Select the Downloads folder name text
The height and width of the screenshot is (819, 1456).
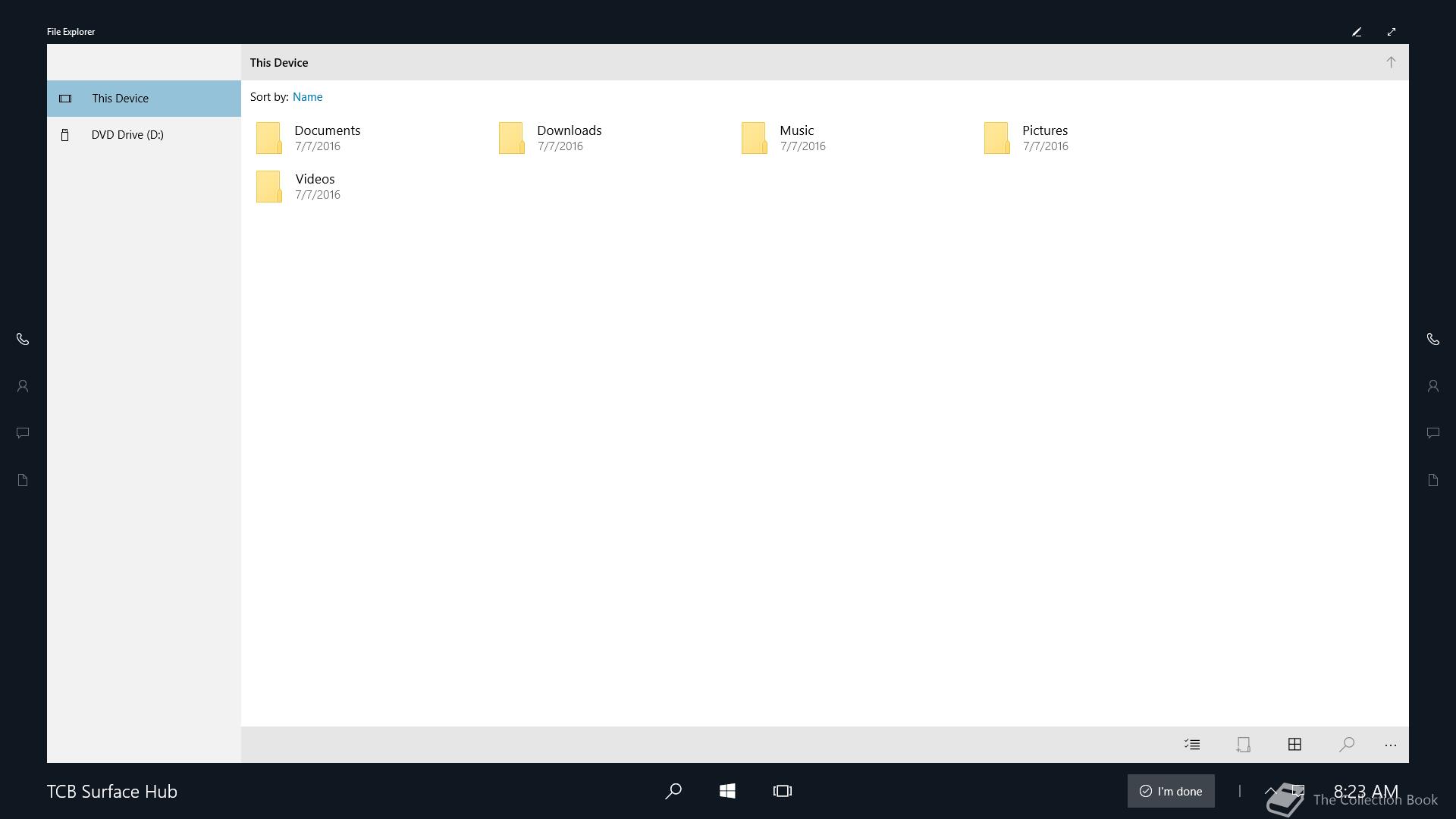point(570,130)
